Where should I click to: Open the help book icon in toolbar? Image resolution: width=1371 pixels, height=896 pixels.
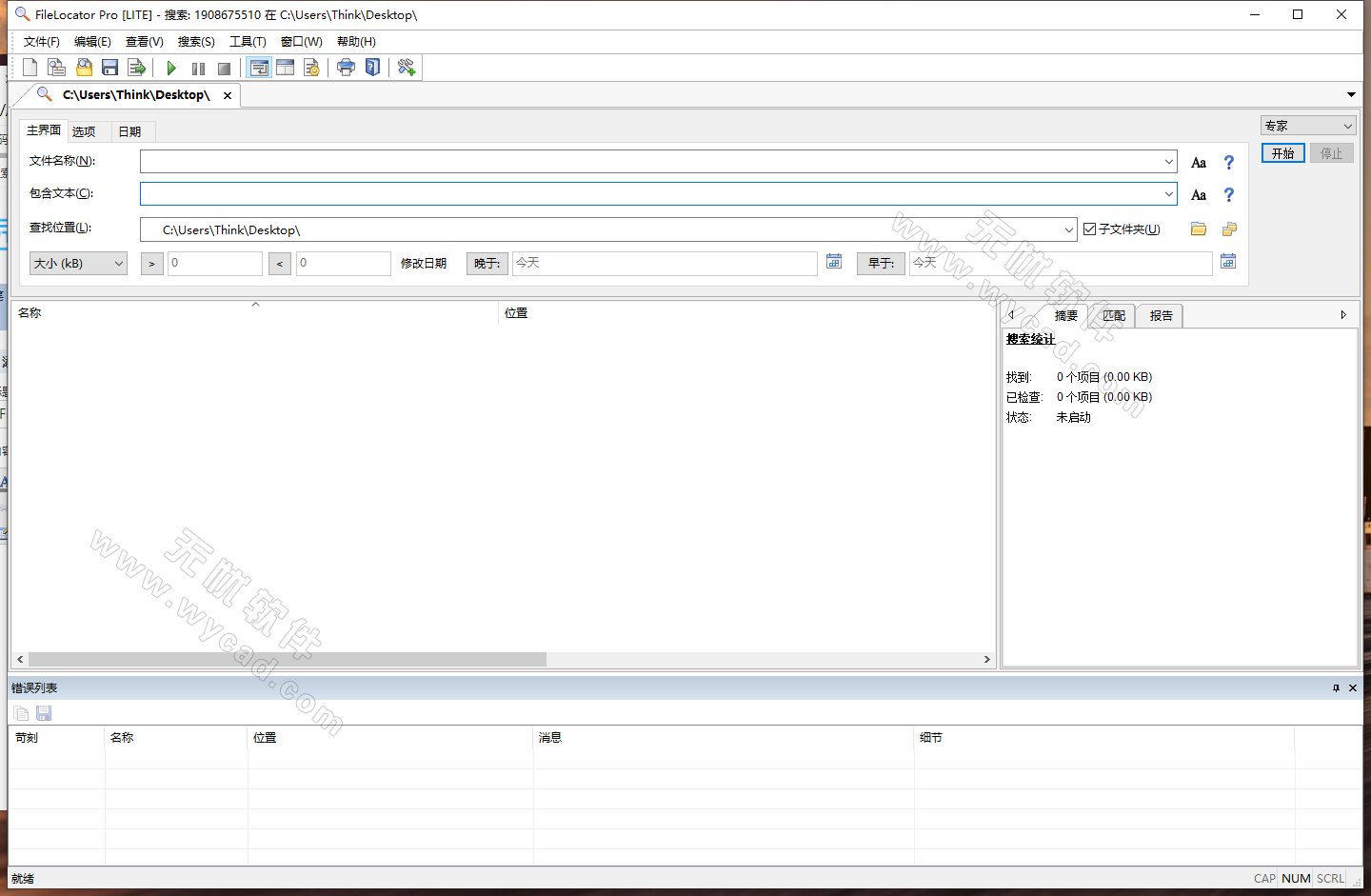pos(372,68)
